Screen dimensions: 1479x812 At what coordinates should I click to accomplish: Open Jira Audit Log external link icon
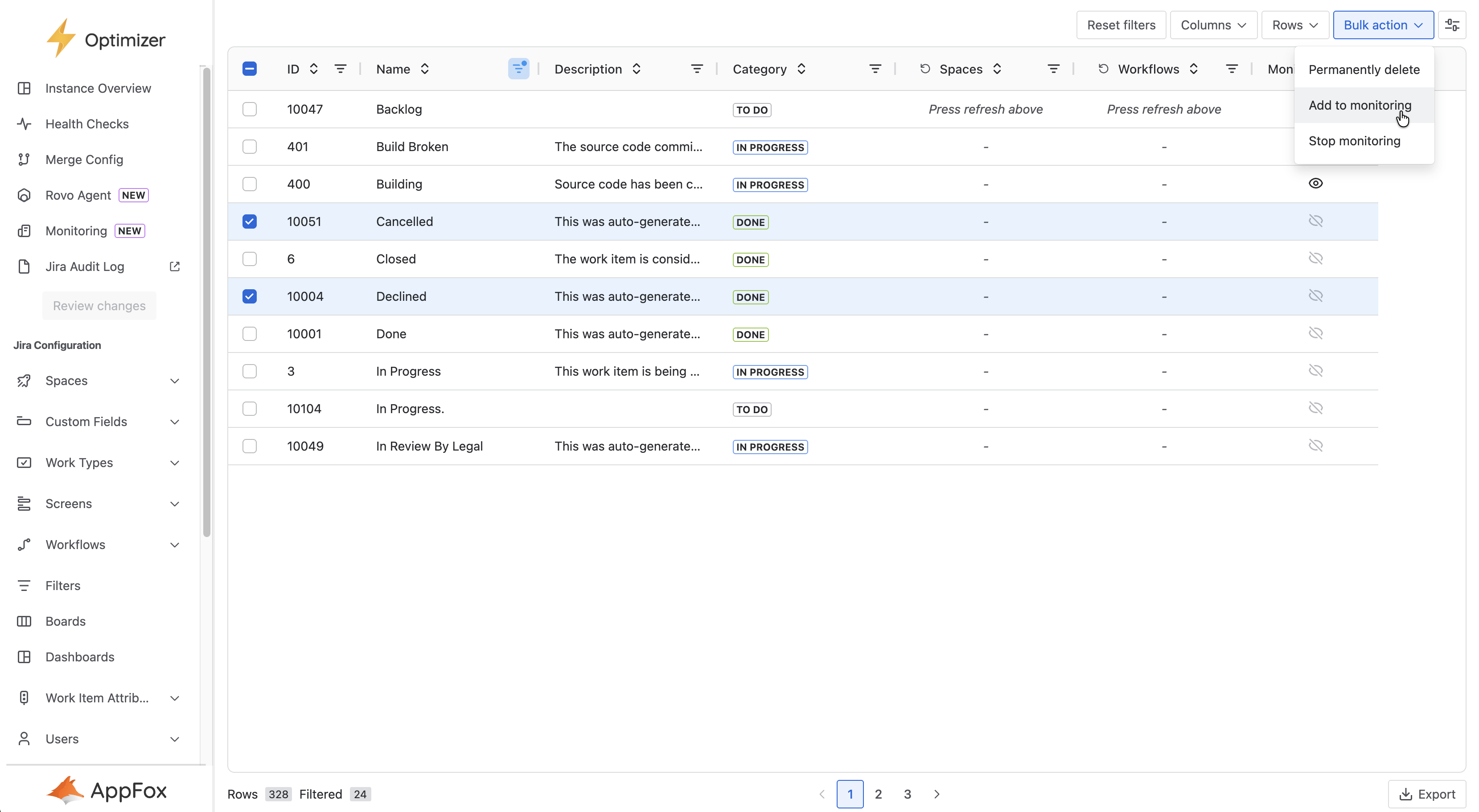[x=175, y=266]
